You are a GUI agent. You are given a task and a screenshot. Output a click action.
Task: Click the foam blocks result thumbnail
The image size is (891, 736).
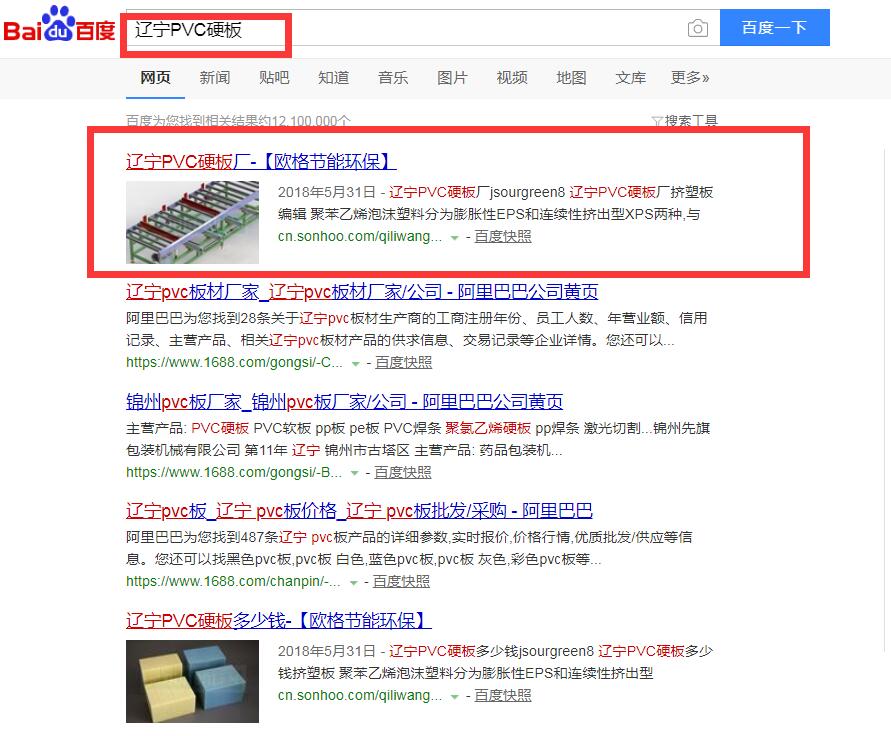(x=192, y=681)
